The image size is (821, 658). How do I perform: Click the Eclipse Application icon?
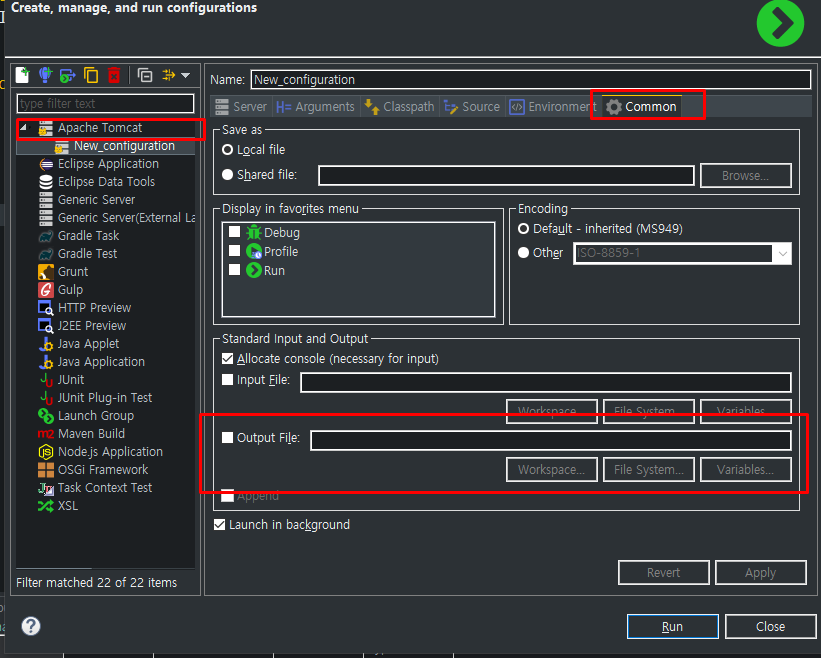(46, 164)
